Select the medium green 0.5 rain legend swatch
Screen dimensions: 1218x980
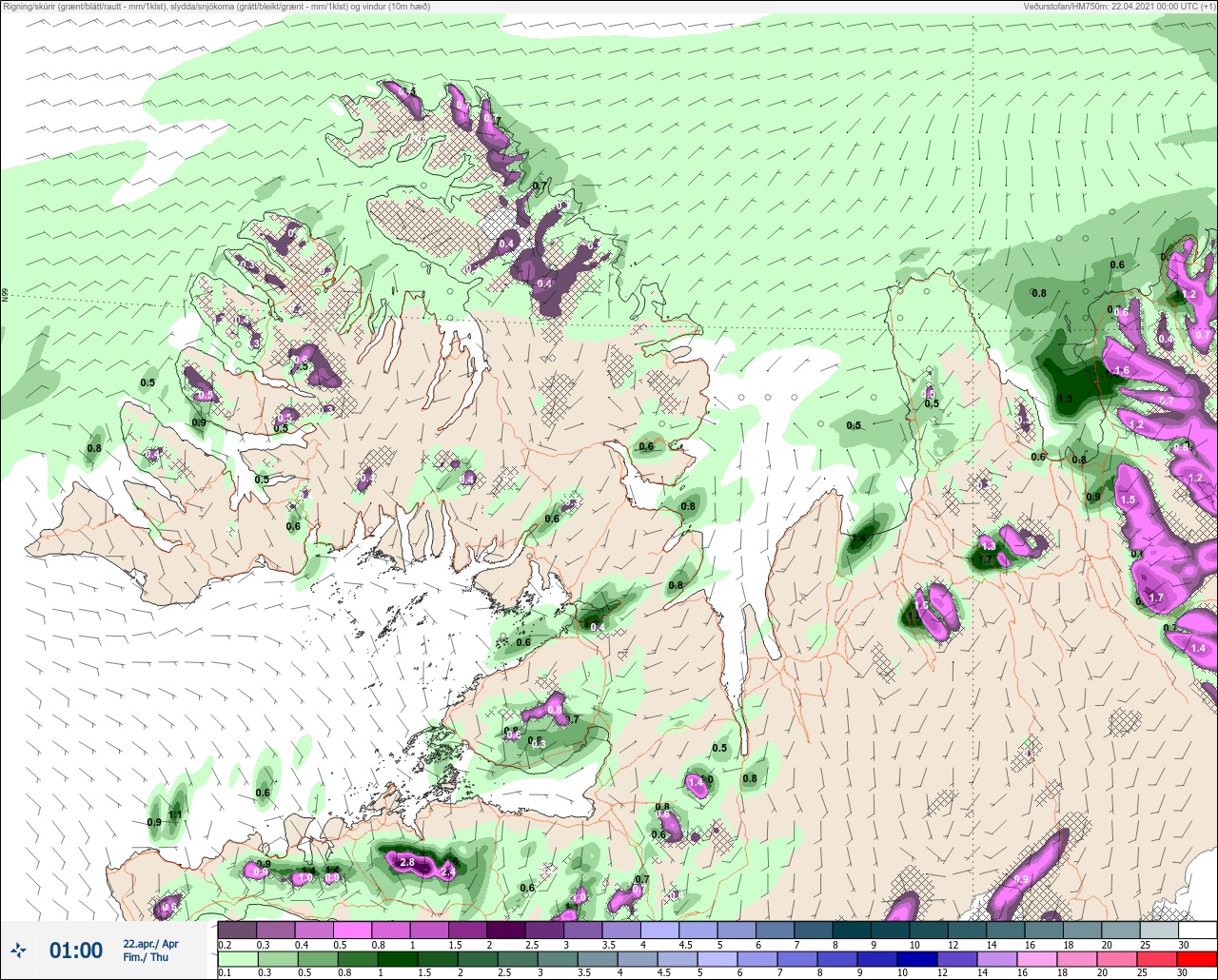click(x=318, y=959)
